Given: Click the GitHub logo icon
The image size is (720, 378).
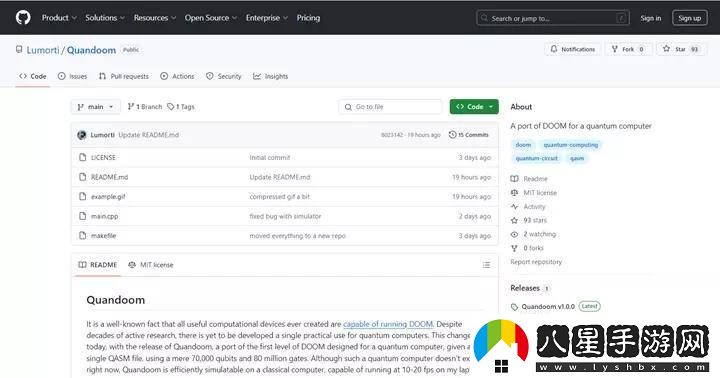Looking at the screenshot, I should coord(23,18).
